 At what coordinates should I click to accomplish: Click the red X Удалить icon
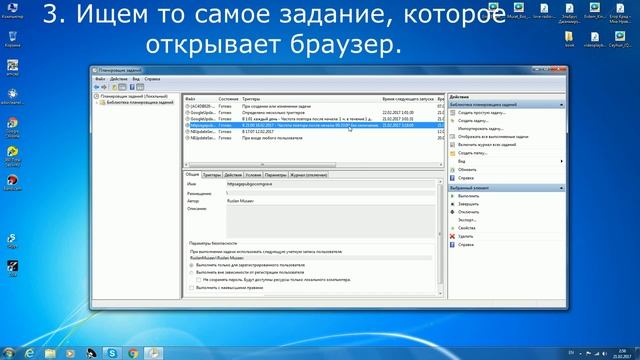coord(452,236)
